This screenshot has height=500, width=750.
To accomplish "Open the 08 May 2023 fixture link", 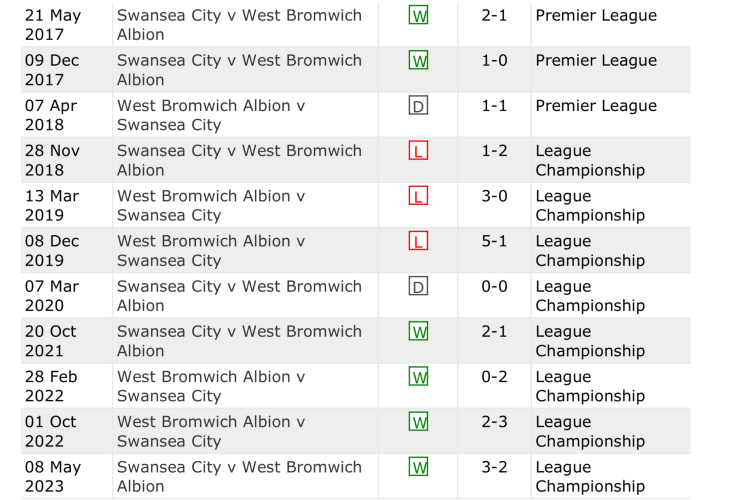I will pyautogui.click(x=239, y=476).
